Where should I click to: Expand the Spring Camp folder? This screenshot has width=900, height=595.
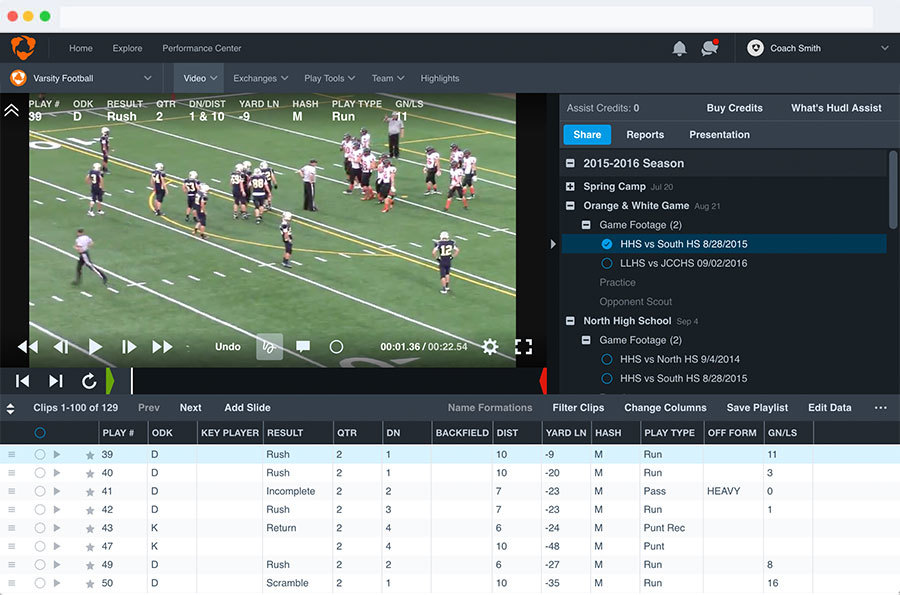pyautogui.click(x=570, y=186)
